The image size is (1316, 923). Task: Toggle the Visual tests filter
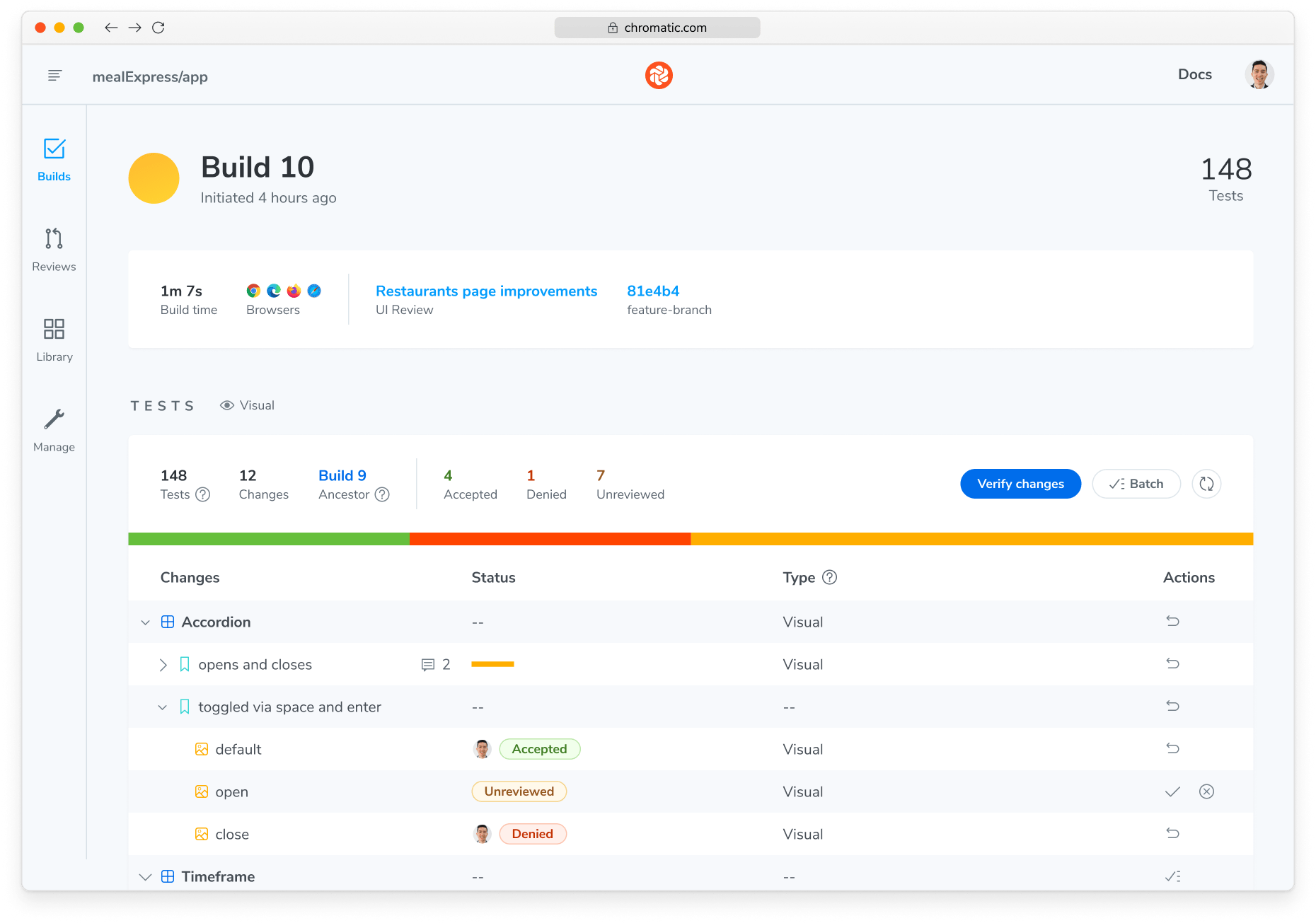[x=247, y=405]
